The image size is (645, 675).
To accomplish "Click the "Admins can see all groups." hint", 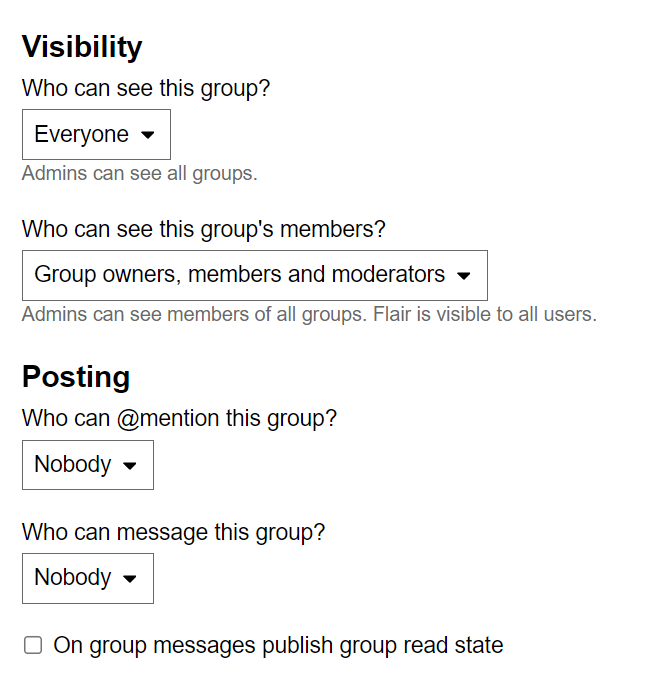I will [140, 174].
